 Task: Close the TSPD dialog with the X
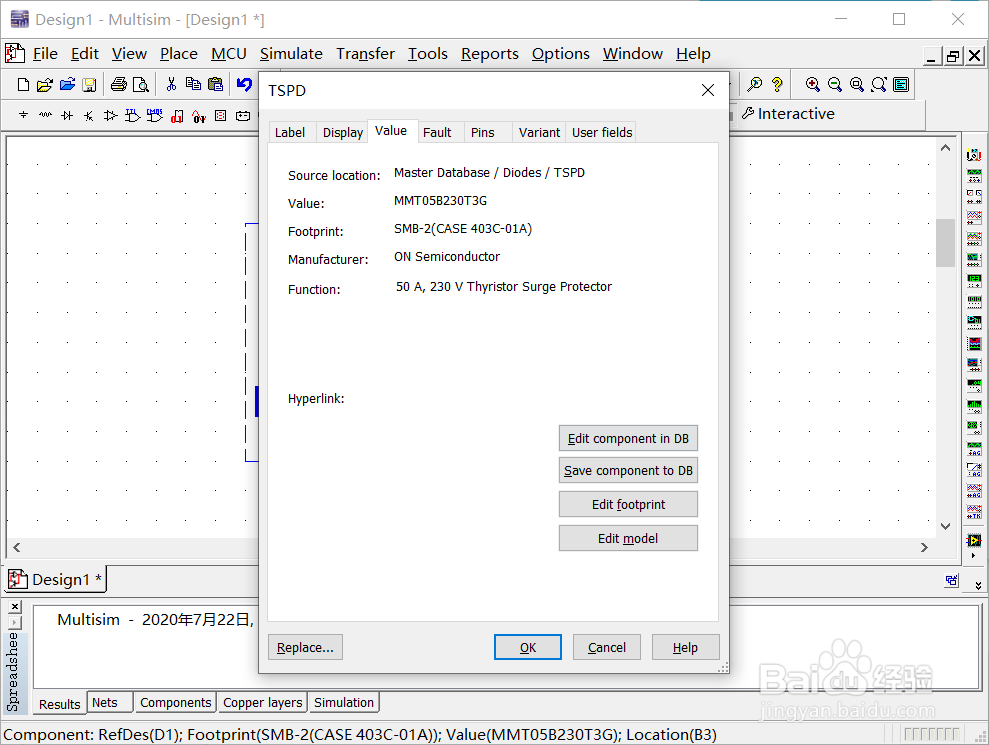[x=708, y=90]
